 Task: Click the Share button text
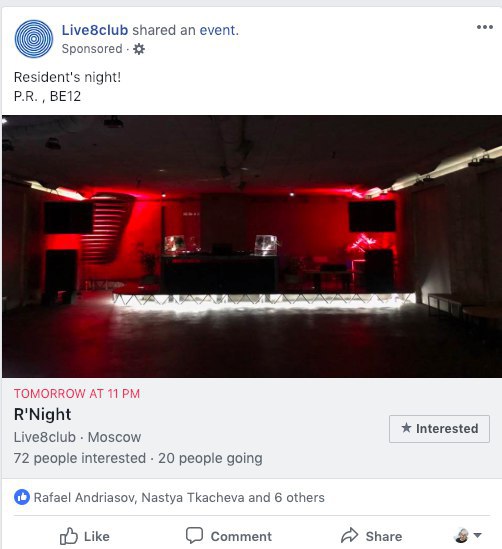click(384, 536)
